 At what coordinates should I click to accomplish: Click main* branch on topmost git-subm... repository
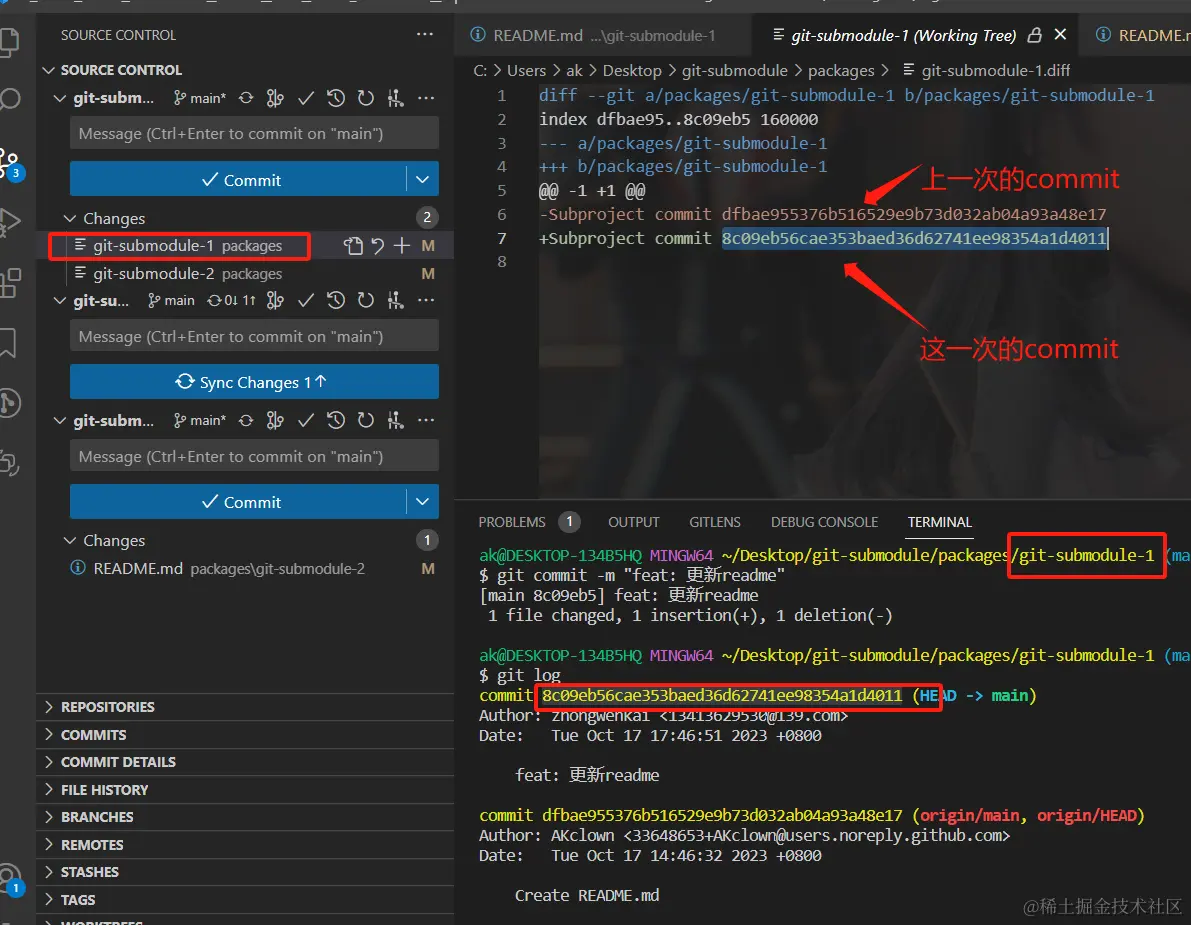(x=200, y=98)
